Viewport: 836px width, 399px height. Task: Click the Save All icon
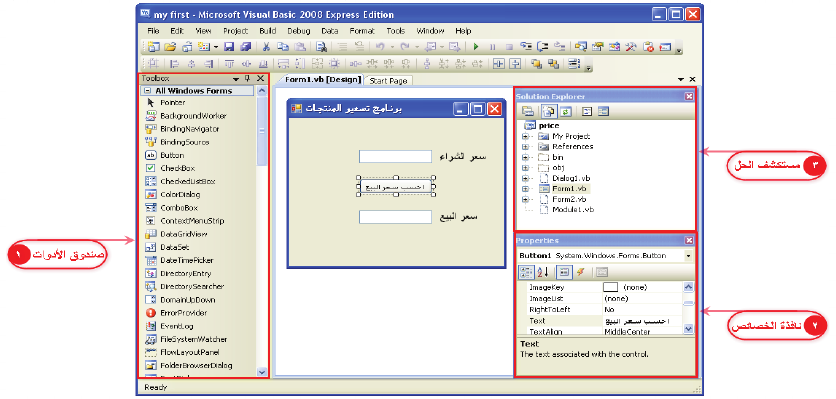(246, 47)
